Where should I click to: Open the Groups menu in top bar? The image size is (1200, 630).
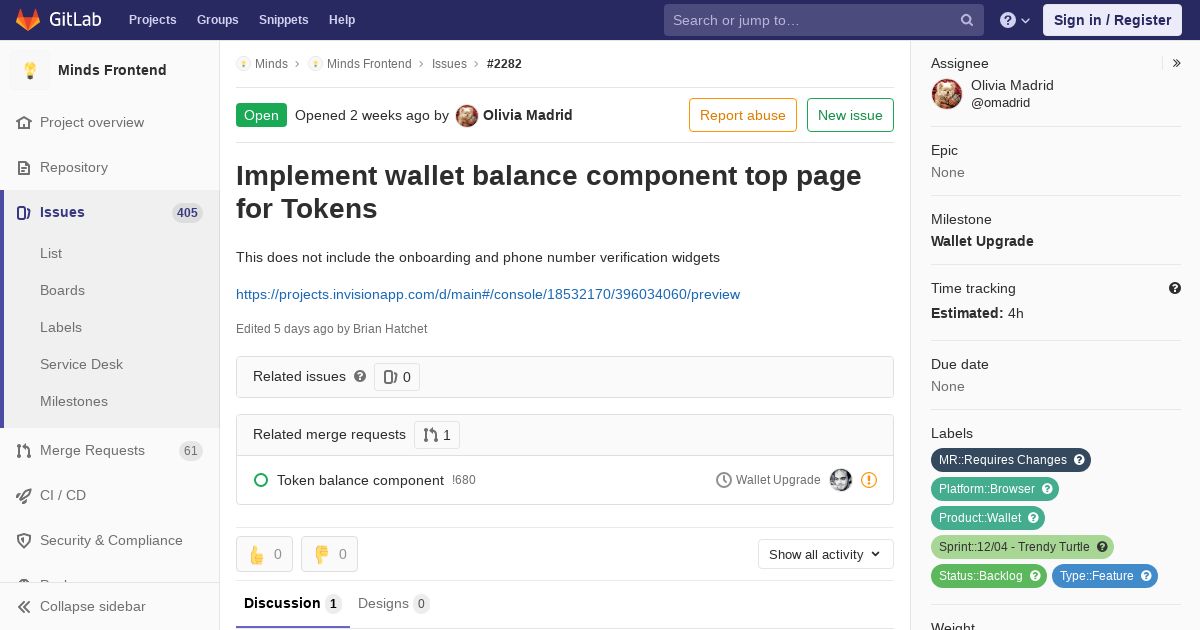click(218, 20)
